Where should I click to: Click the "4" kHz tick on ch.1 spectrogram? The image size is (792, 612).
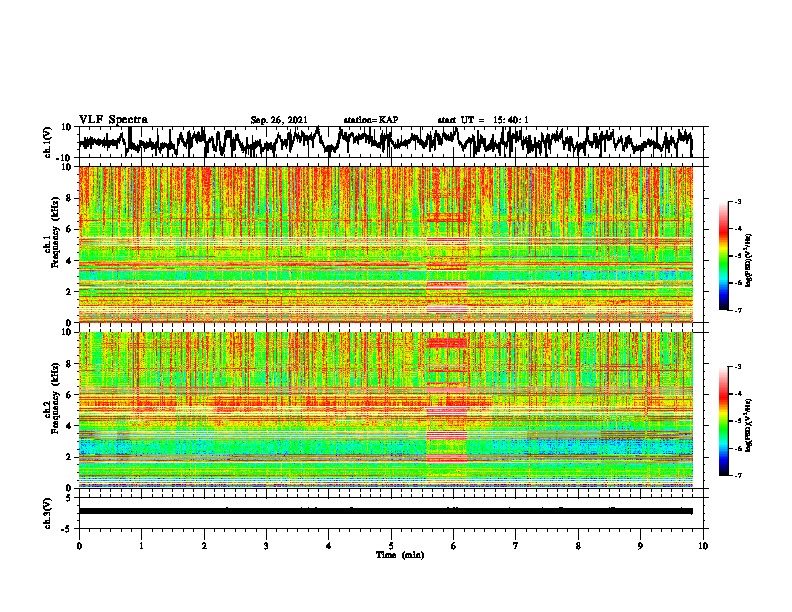point(71,261)
